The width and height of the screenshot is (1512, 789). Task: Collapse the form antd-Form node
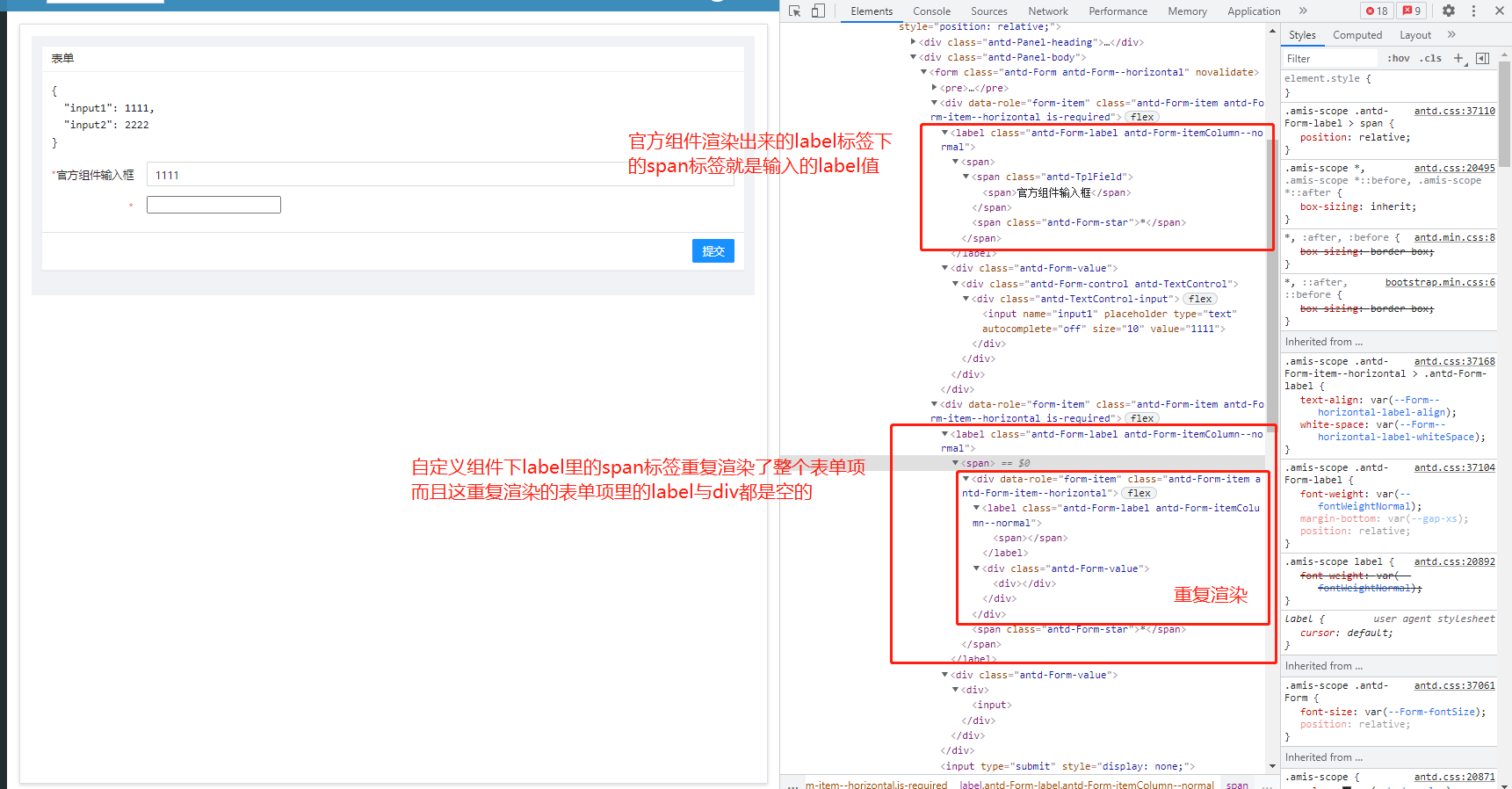[x=924, y=72]
